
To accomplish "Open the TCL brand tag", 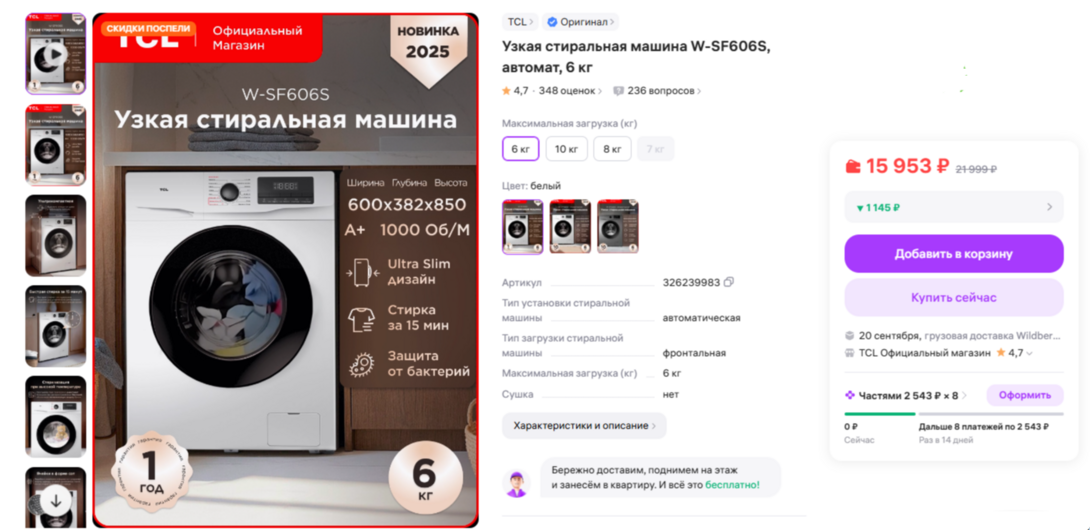I will (x=520, y=22).
